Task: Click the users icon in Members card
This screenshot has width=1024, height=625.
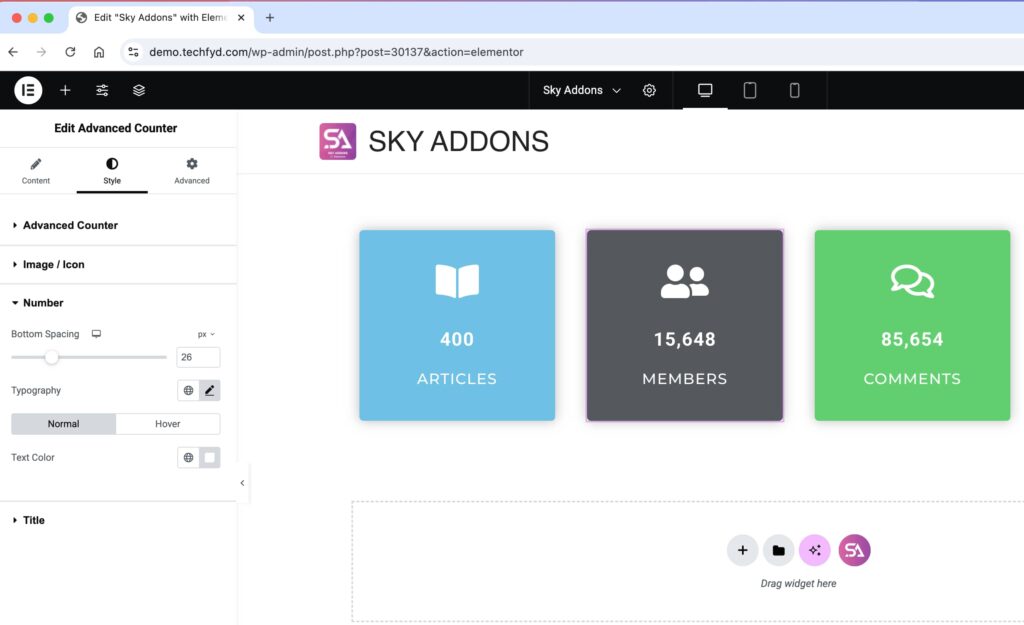Action: click(x=684, y=281)
